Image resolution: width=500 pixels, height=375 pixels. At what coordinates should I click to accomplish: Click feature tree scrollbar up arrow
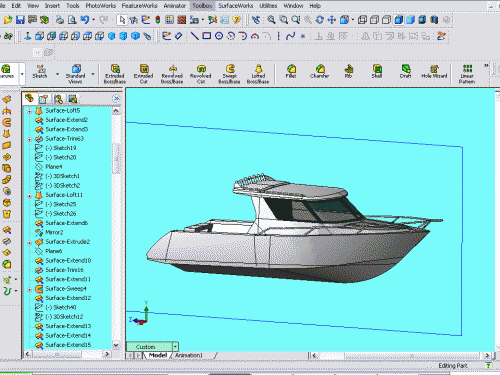coord(116,110)
